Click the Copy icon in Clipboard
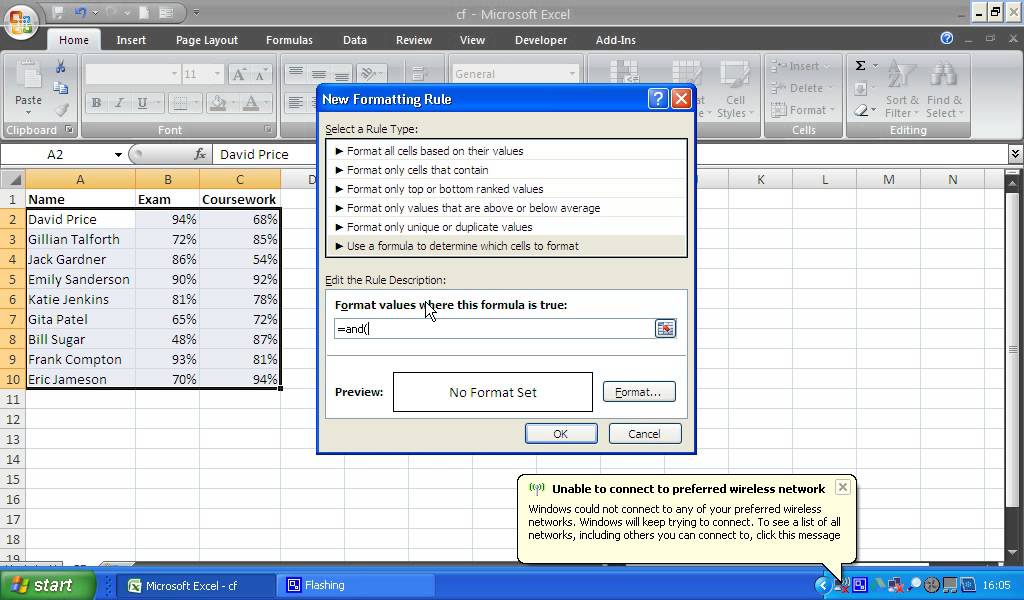 tap(60, 87)
